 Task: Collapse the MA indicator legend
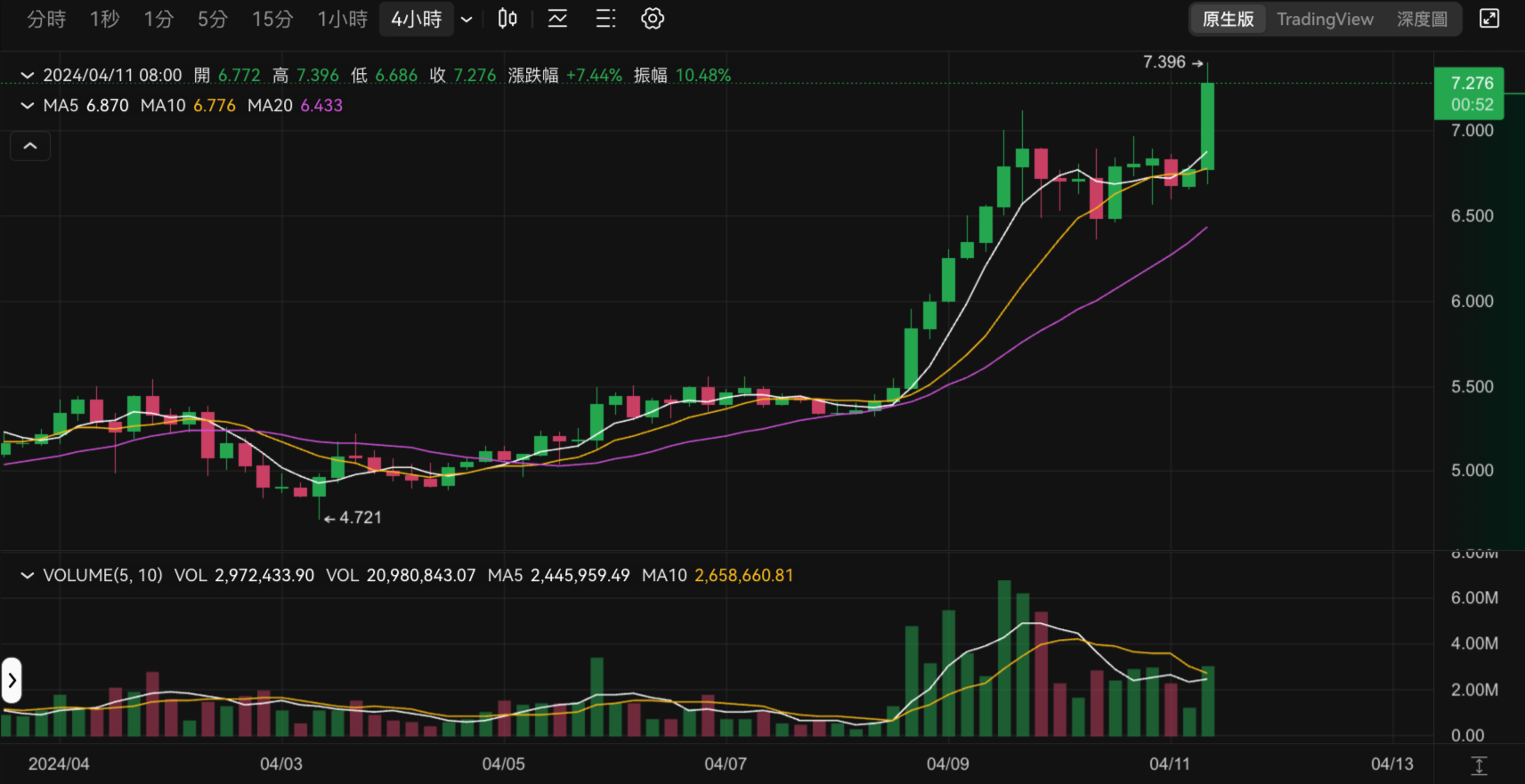click(28, 106)
